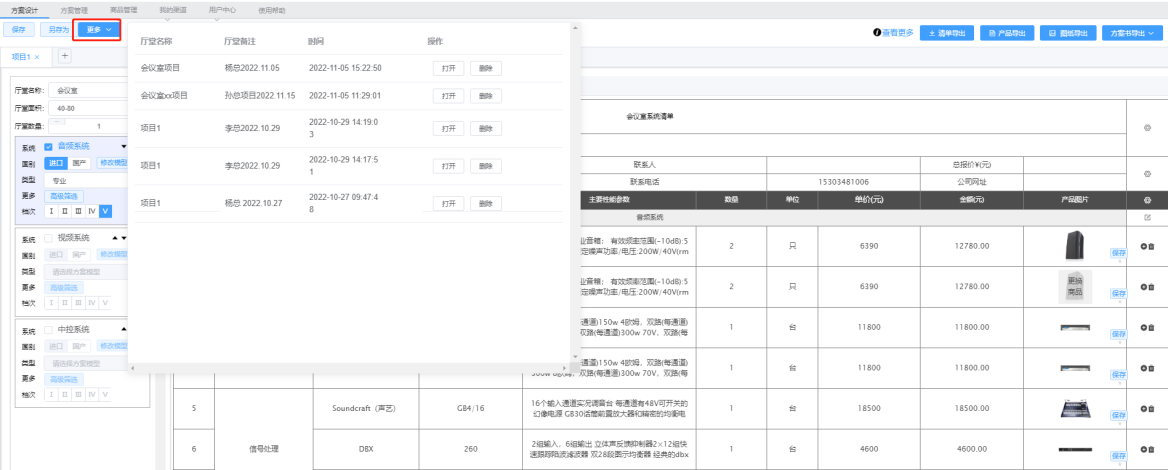The image size is (1168, 470).
Task: Click trash icon in second 11800.00 row
Action: point(1152,368)
